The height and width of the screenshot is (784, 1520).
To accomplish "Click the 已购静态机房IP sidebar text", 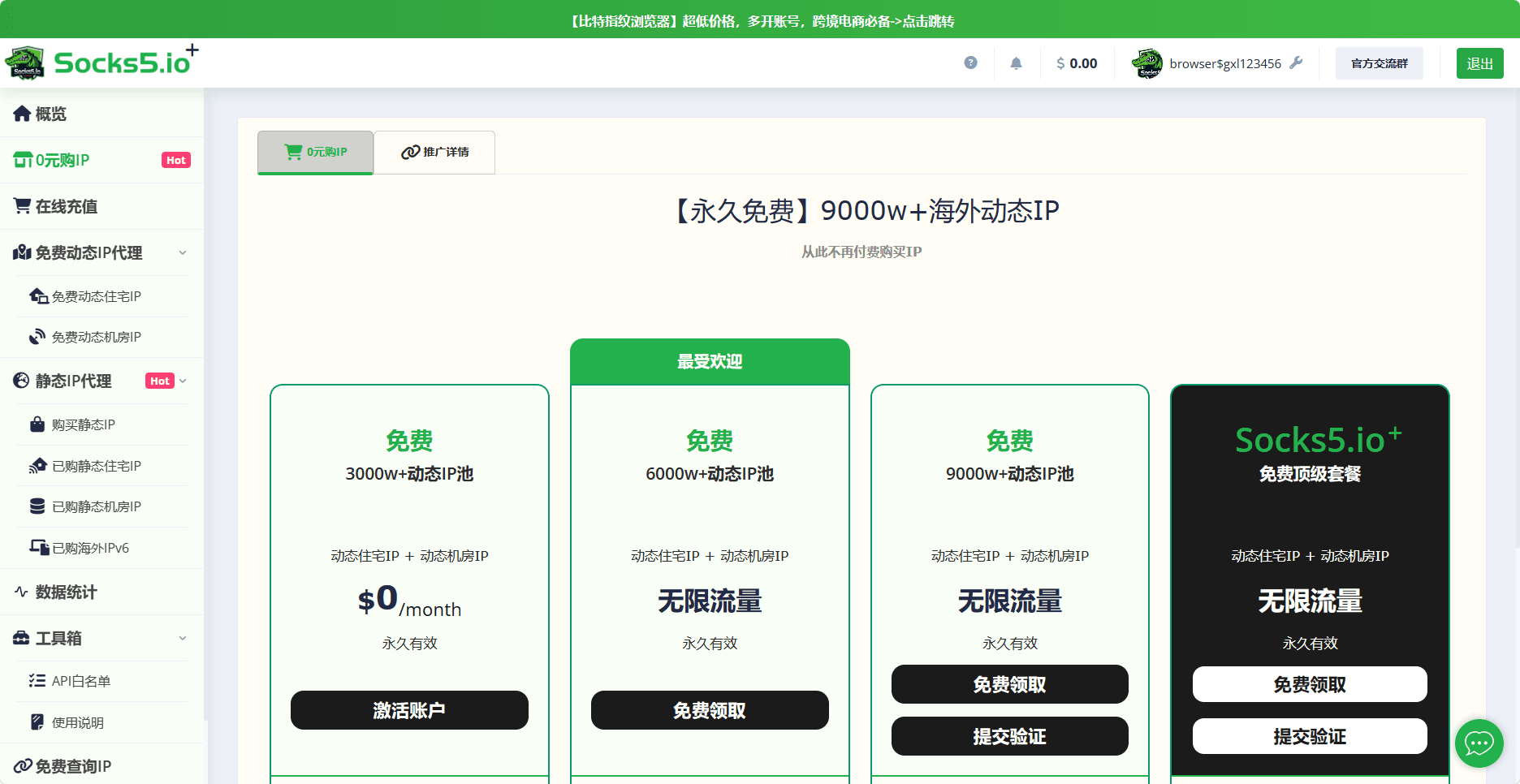I will 97,506.
